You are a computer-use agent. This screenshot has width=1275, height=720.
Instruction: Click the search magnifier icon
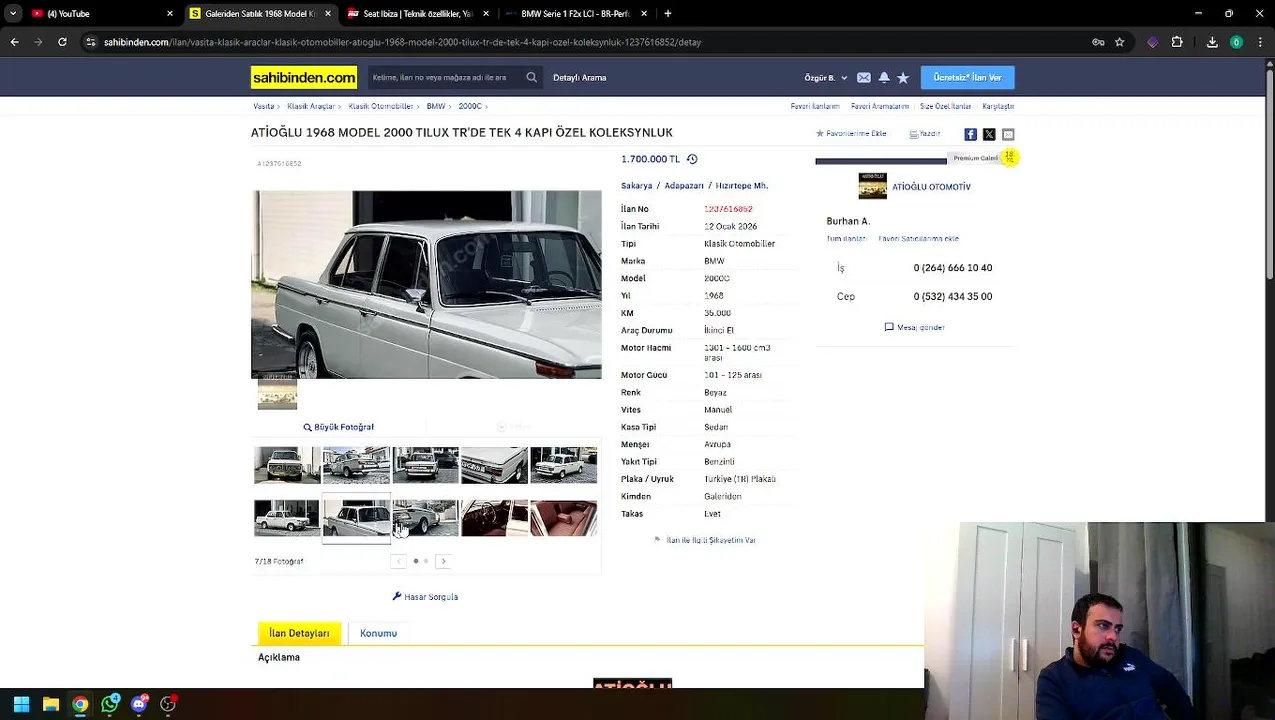(x=532, y=77)
